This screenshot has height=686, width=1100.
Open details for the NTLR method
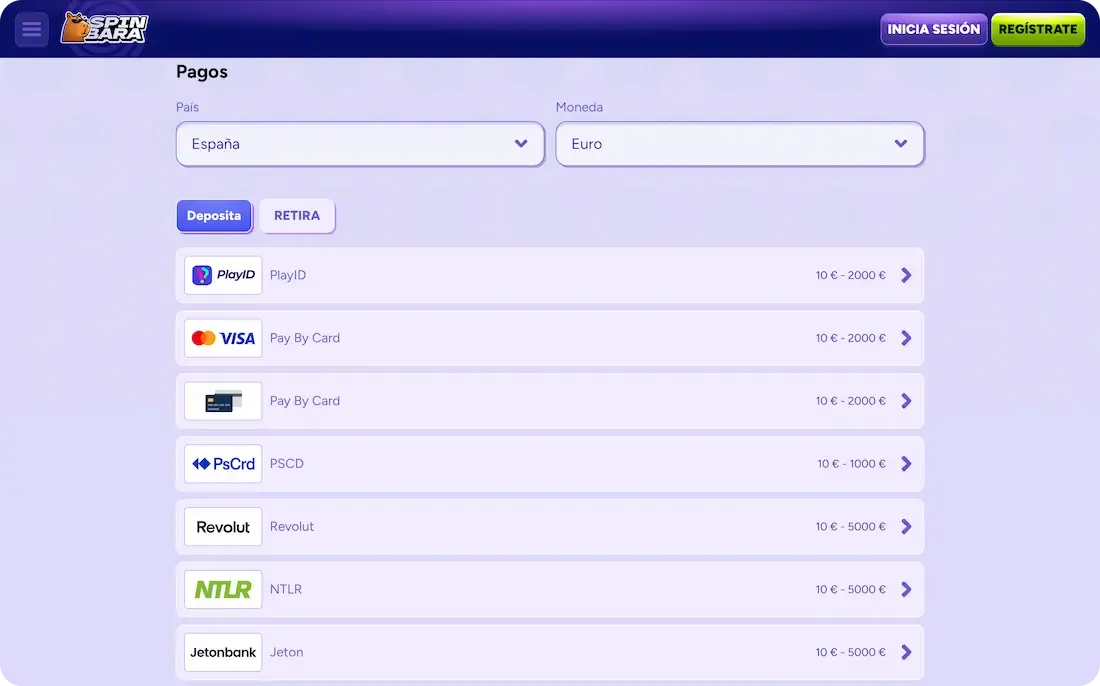[x=906, y=589]
